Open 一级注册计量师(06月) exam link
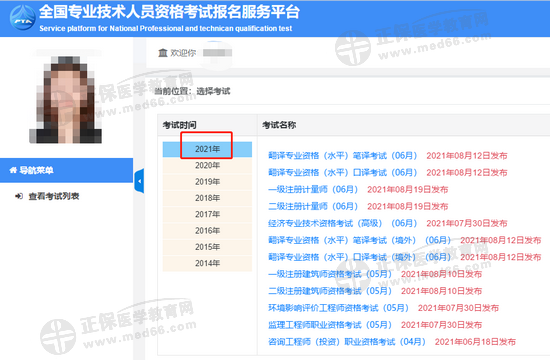 [313, 189]
